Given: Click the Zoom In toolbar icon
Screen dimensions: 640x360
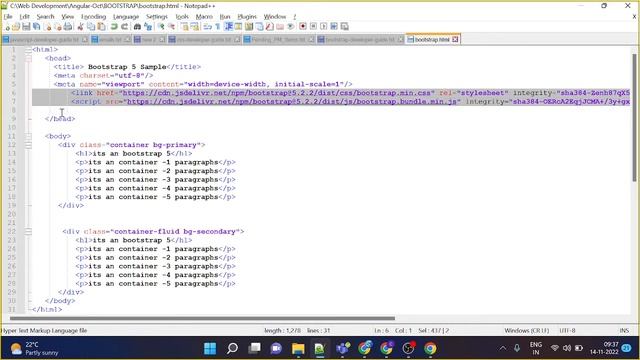Looking at the screenshot, I should [x=161, y=27].
